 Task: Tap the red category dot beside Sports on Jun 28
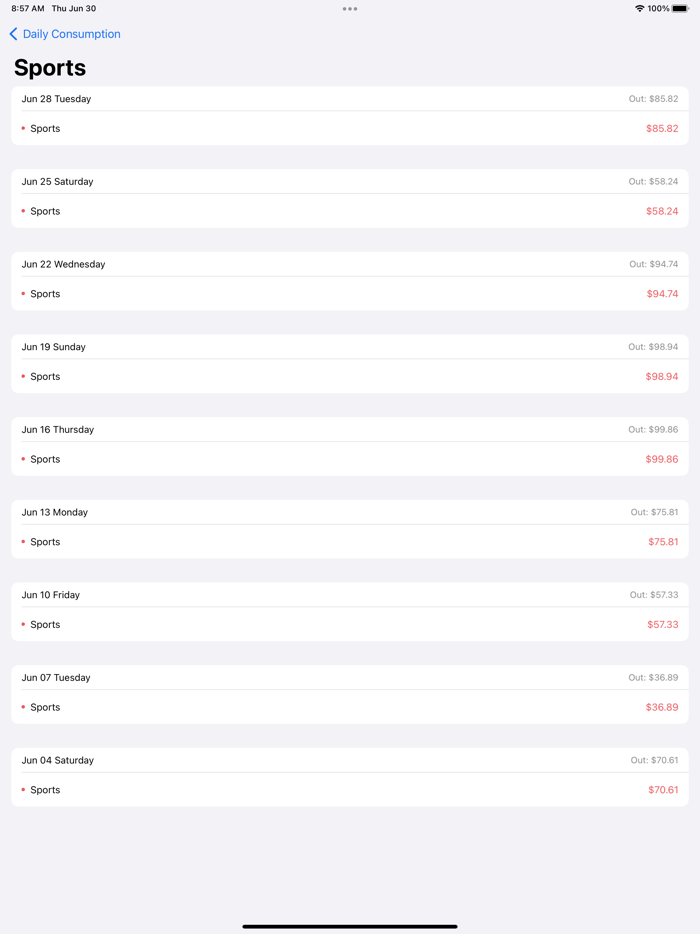[x=24, y=128]
